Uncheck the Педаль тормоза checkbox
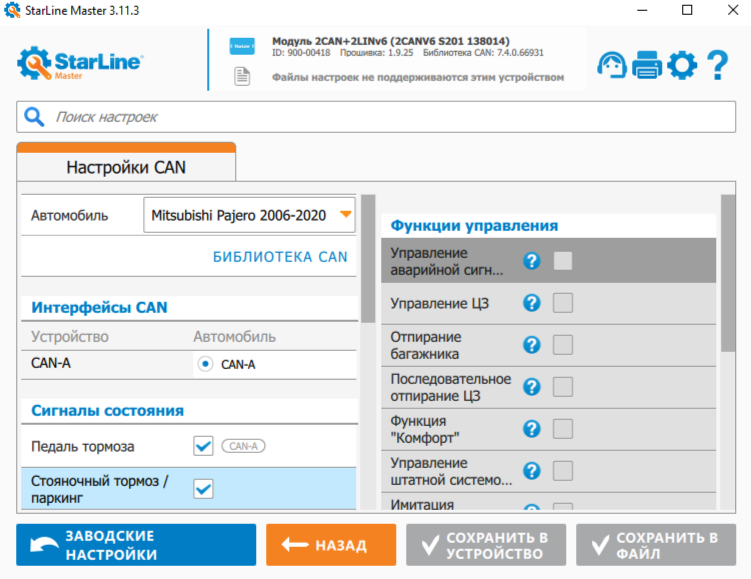The width and height of the screenshot is (751, 579). (204, 446)
